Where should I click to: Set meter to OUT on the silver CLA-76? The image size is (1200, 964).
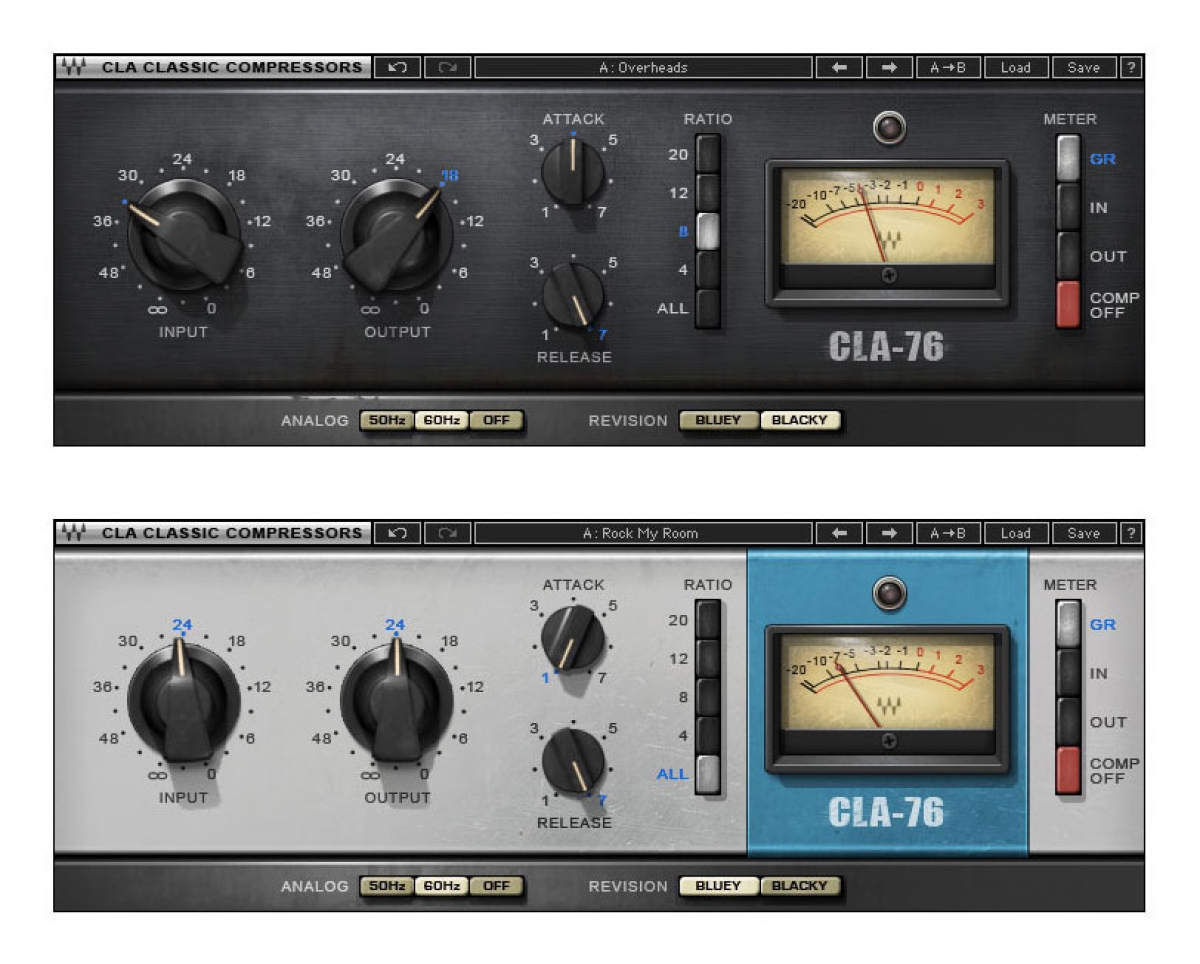click(x=1069, y=722)
